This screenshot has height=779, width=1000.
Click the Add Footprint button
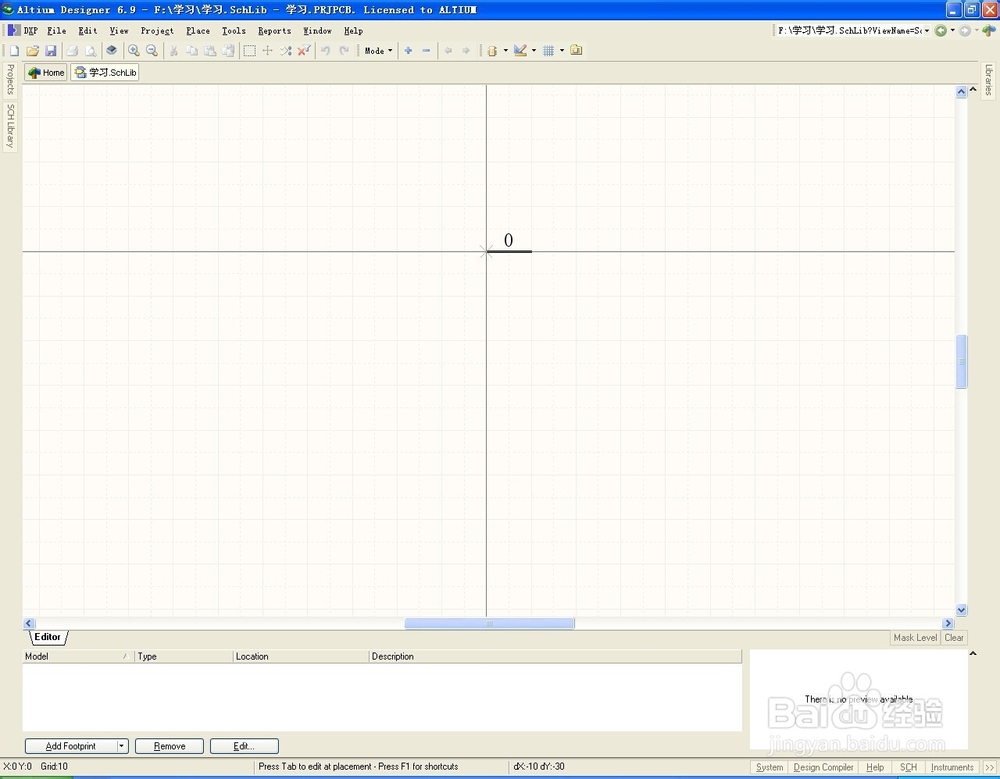71,746
